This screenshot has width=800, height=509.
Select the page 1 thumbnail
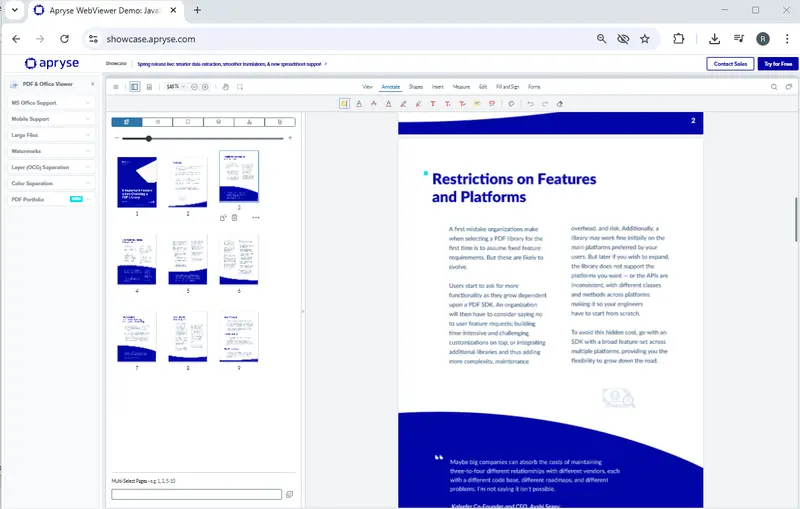click(137, 182)
